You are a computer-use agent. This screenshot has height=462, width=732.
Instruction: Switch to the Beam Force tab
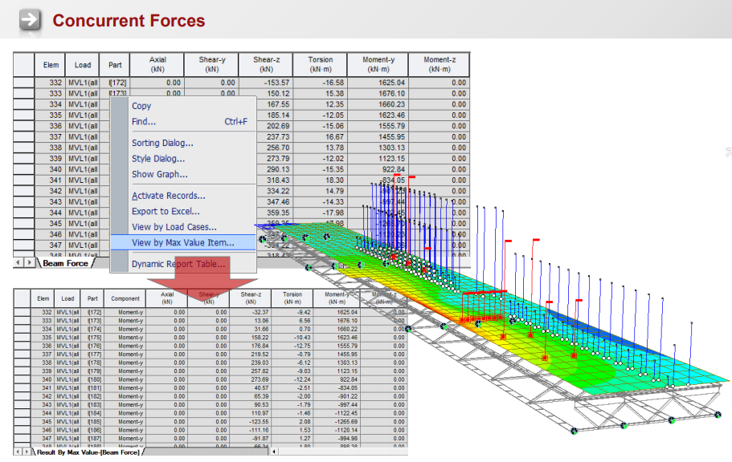click(x=66, y=263)
